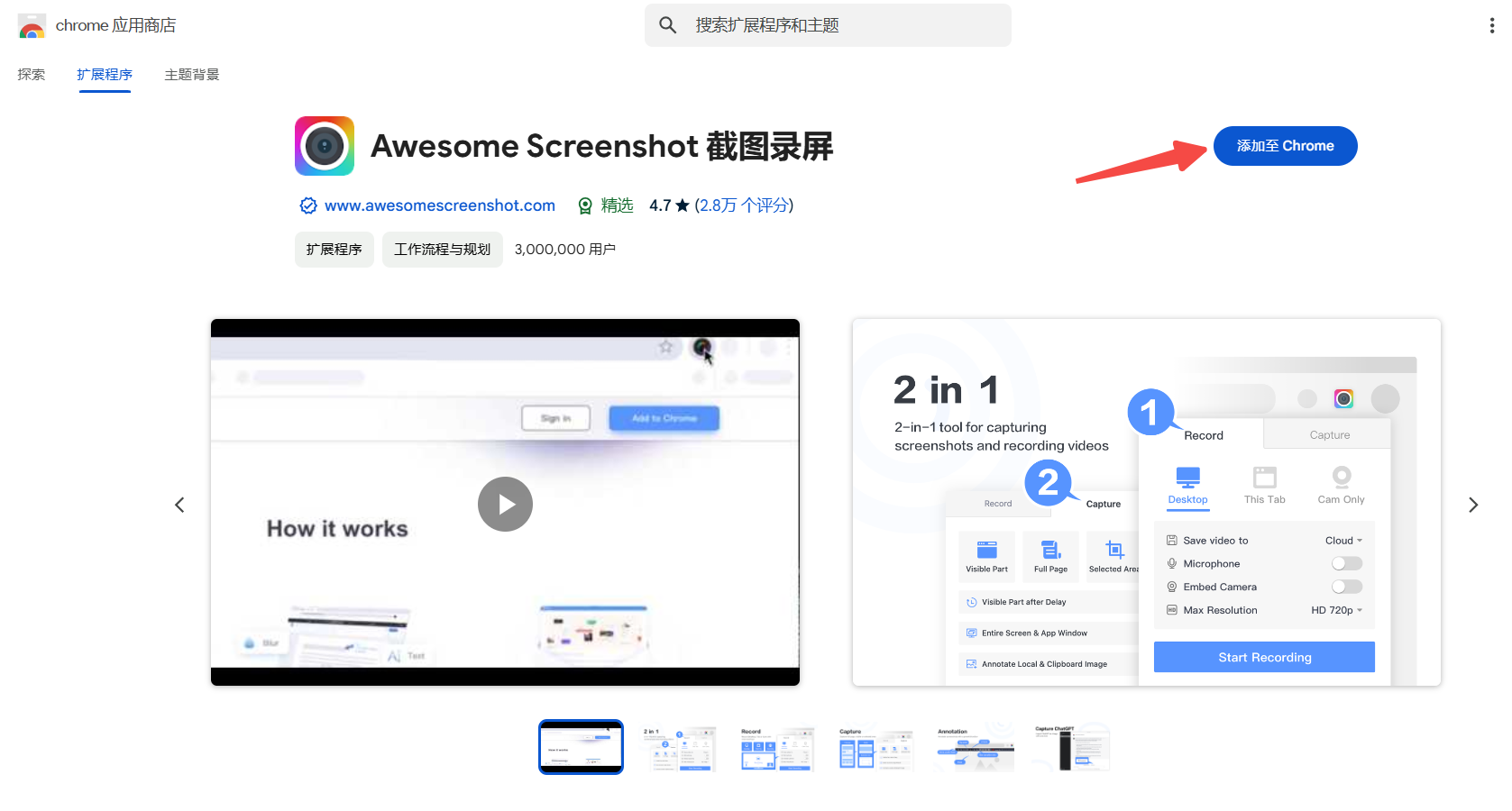
Task: Click Annotate Local & Clipboard Image in the slide
Action: [x=1045, y=664]
